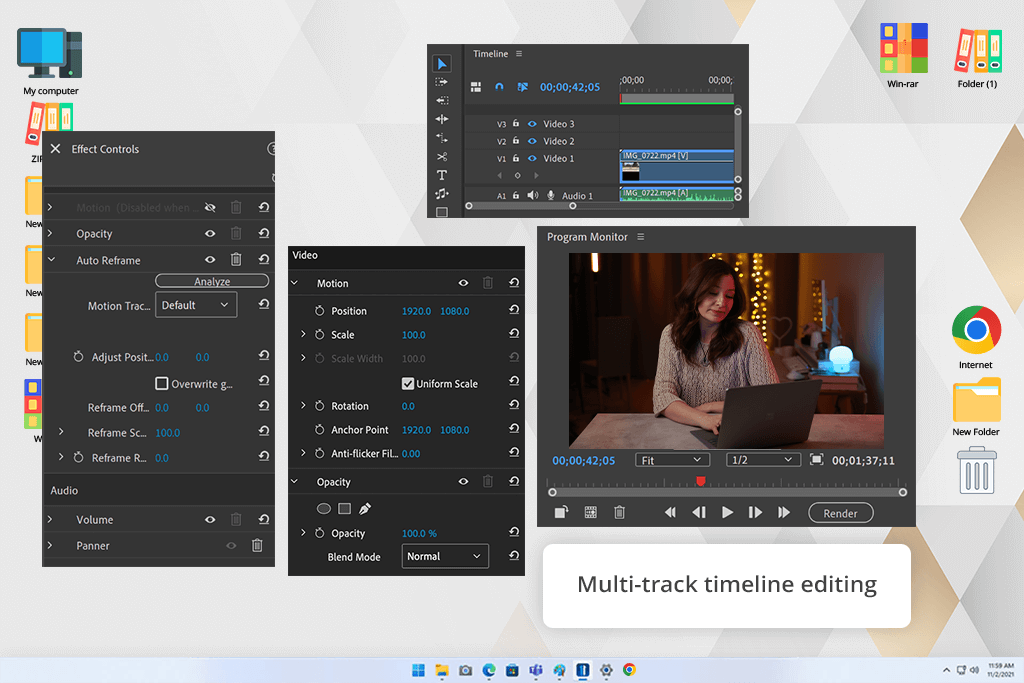The height and width of the screenshot is (683, 1024).
Task: Hide Video 1 track with eye icon
Action: tap(532, 158)
